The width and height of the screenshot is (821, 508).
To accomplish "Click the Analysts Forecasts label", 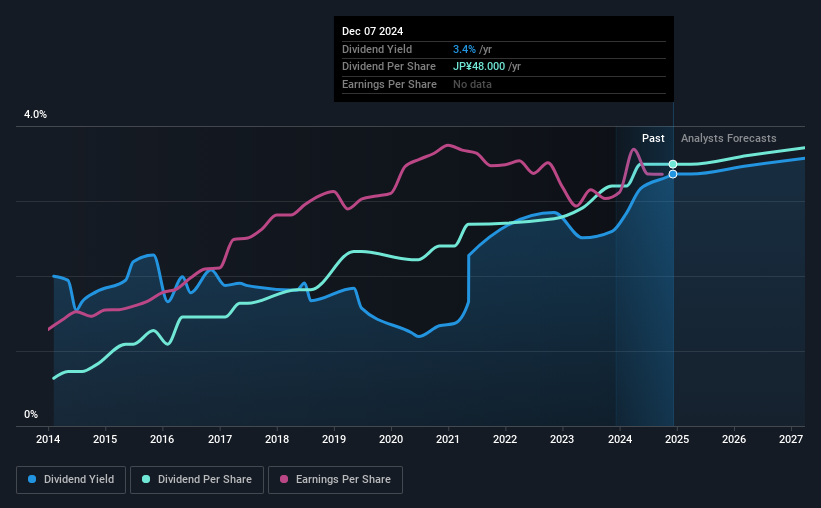I will [x=728, y=138].
